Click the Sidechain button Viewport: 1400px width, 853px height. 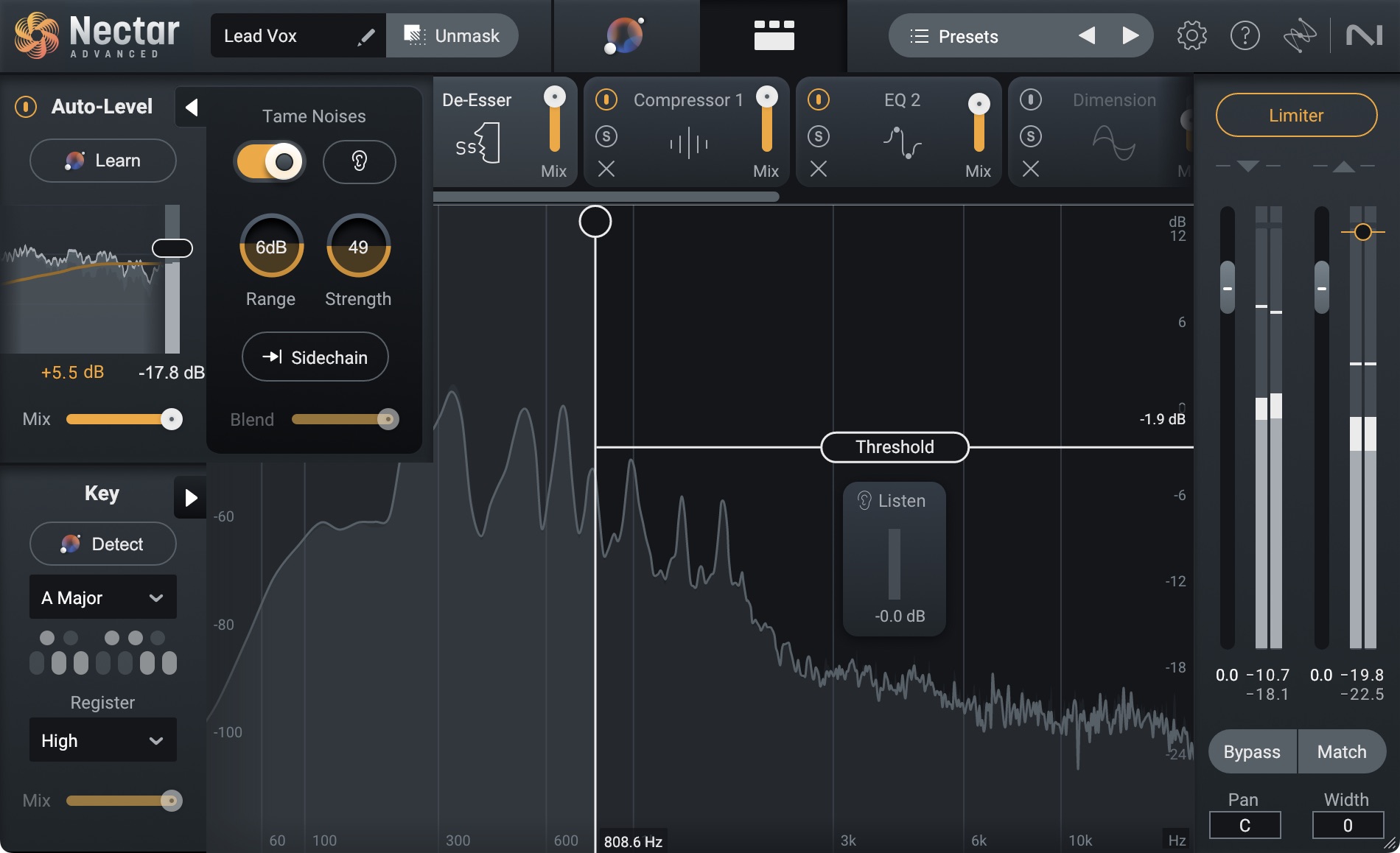[315, 357]
